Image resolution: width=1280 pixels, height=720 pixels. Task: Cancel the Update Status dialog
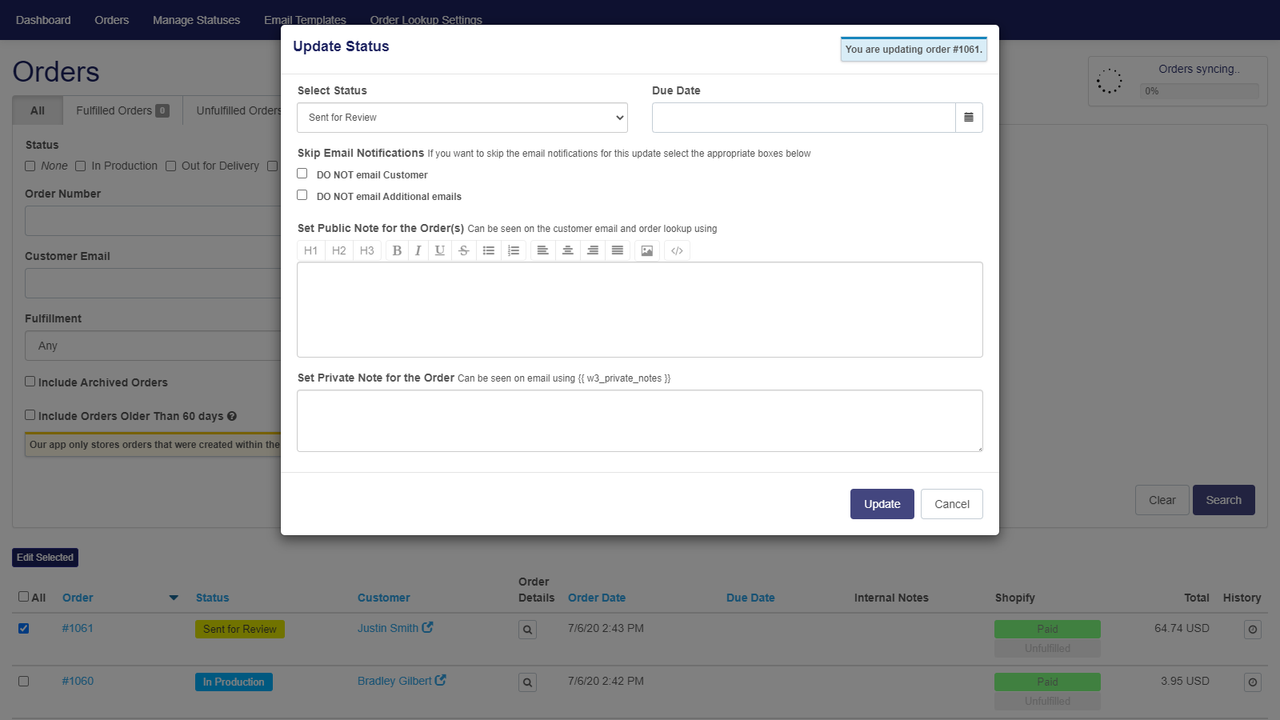click(x=952, y=504)
